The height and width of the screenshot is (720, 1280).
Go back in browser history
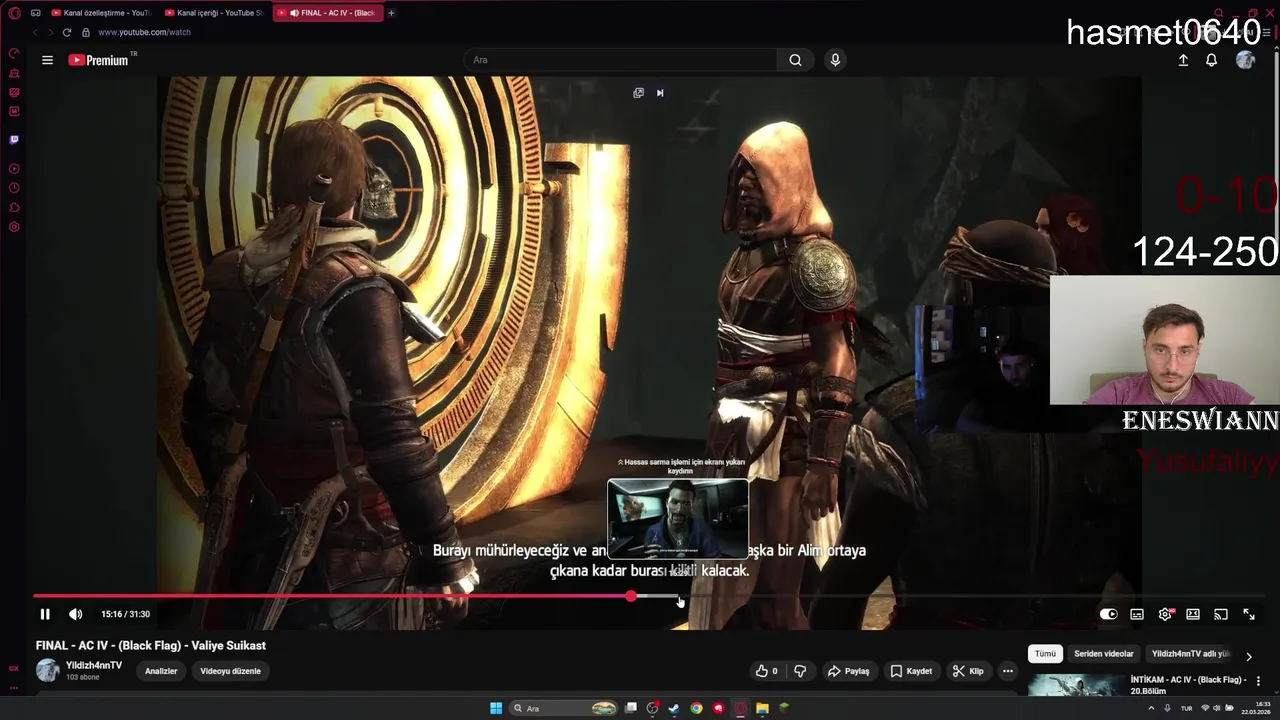point(34,32)
